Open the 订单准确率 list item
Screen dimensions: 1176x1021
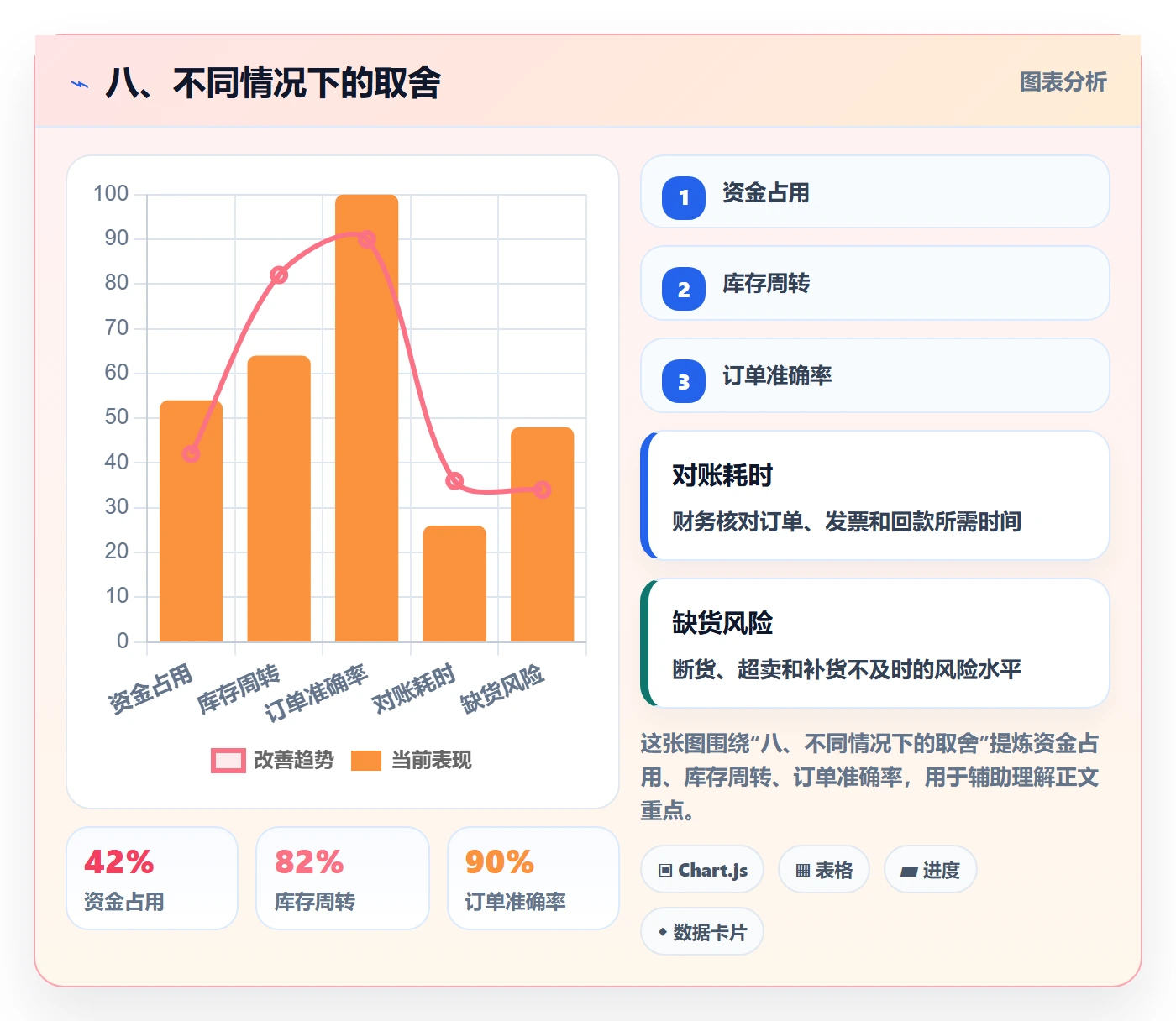pyautogui.click(x=875, y=375)
